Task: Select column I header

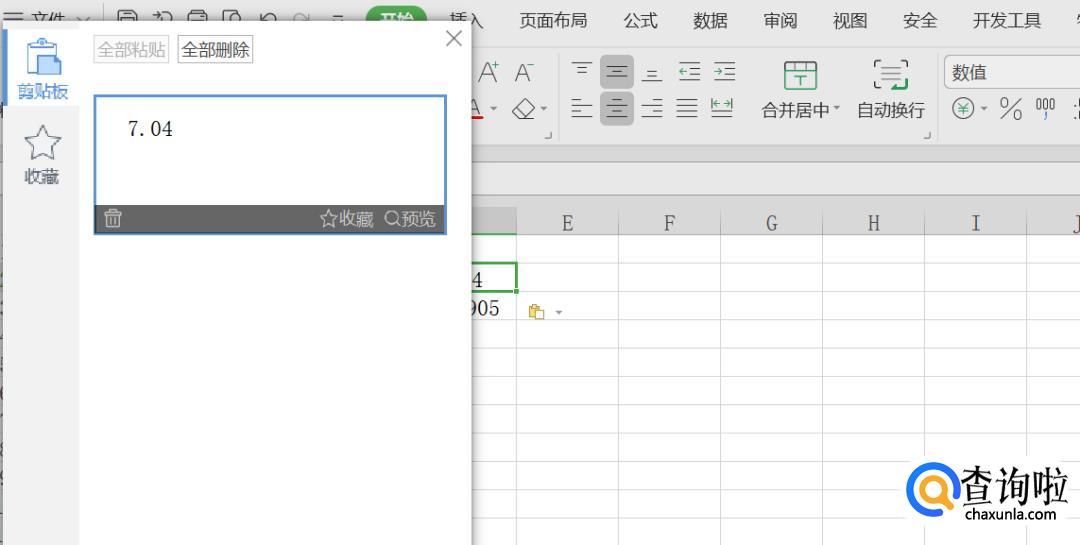Action: click(x=975, y=223)
